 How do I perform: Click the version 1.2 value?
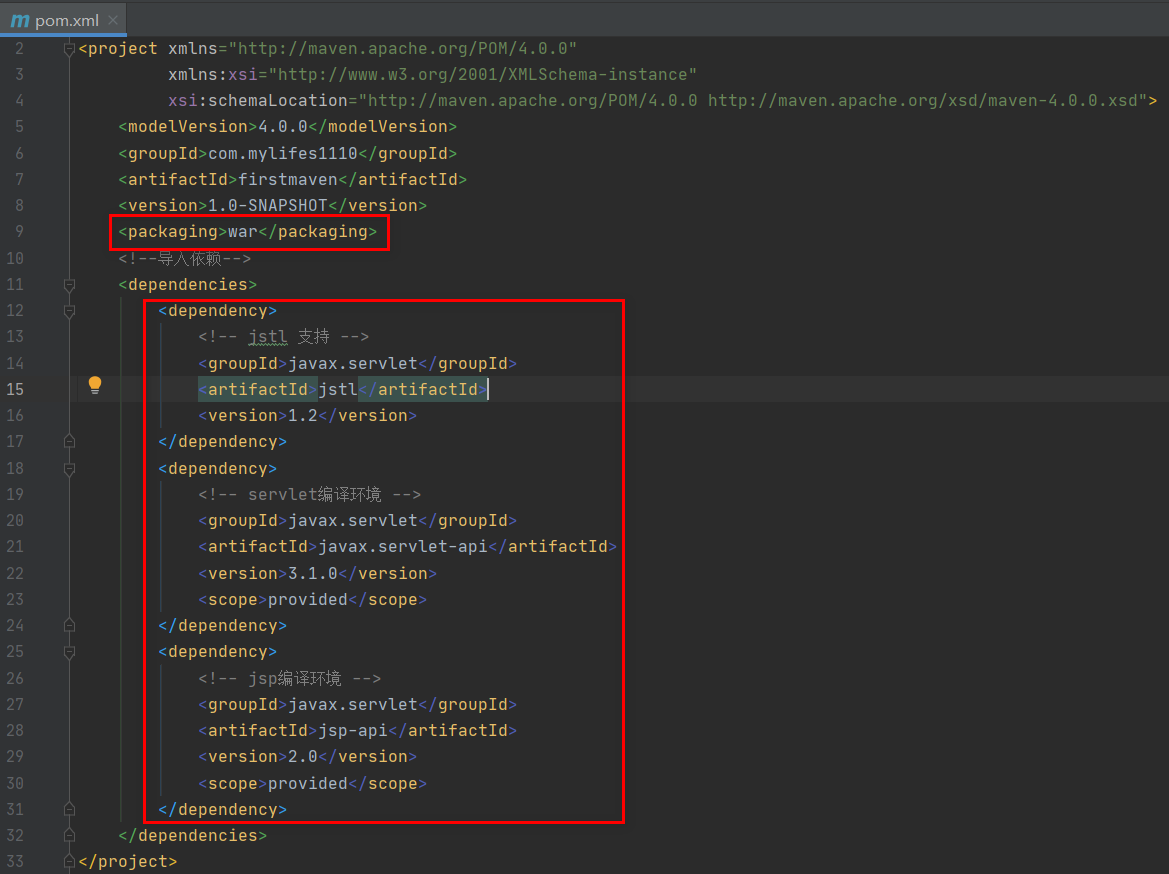pos(303,415)
